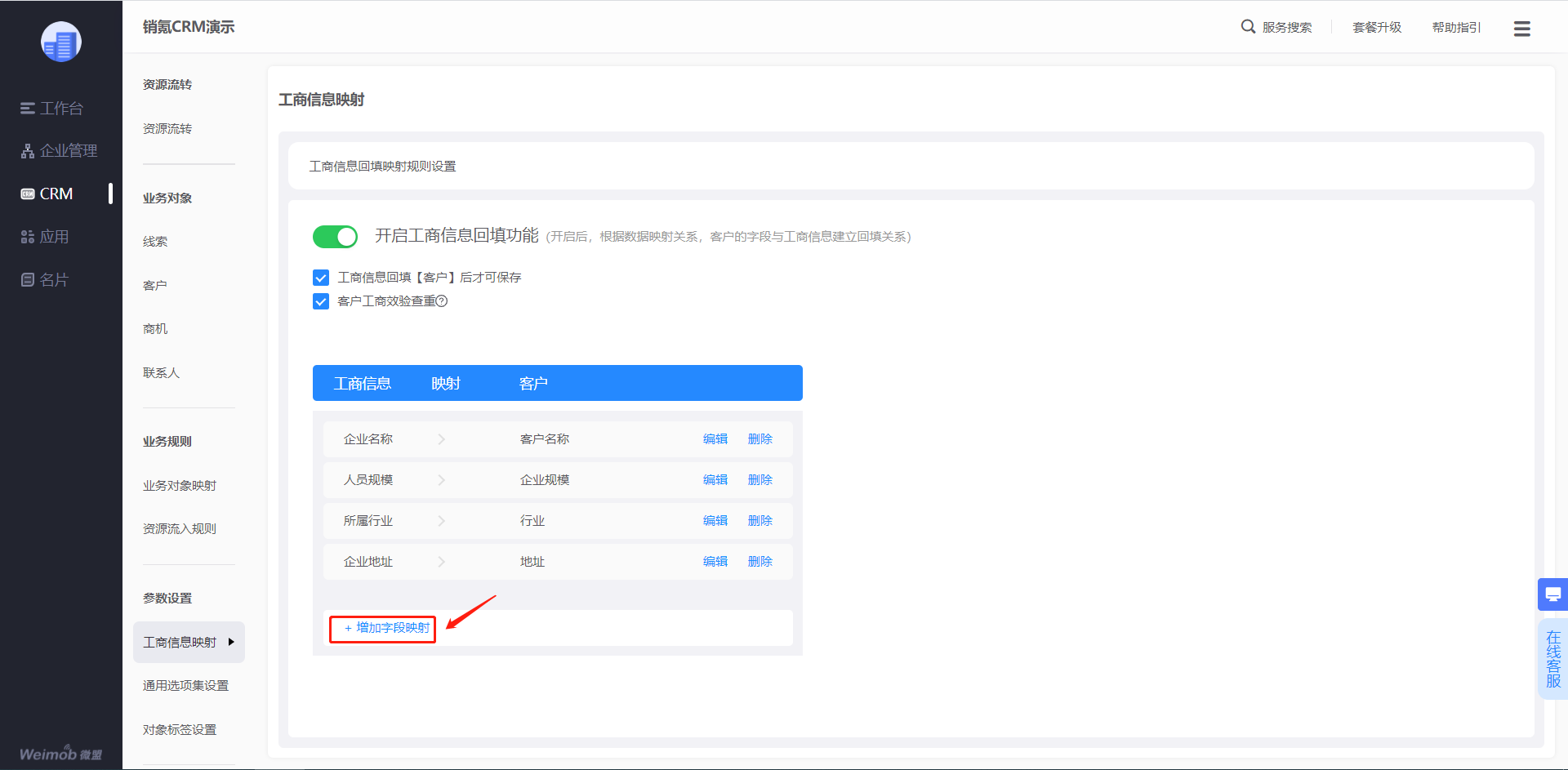Click the 行业 mapped field text
Screen dimensions: 1568x770
click(x=532, y=521)
